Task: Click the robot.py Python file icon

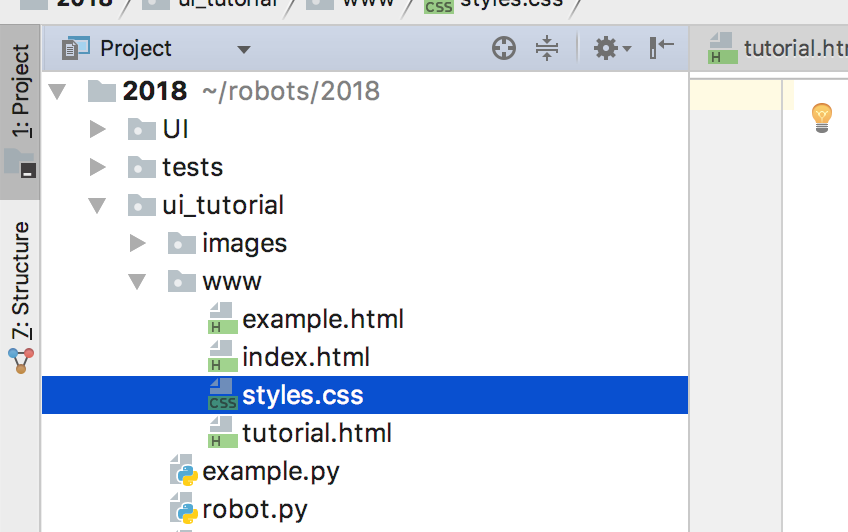Action: pos(184,508)
